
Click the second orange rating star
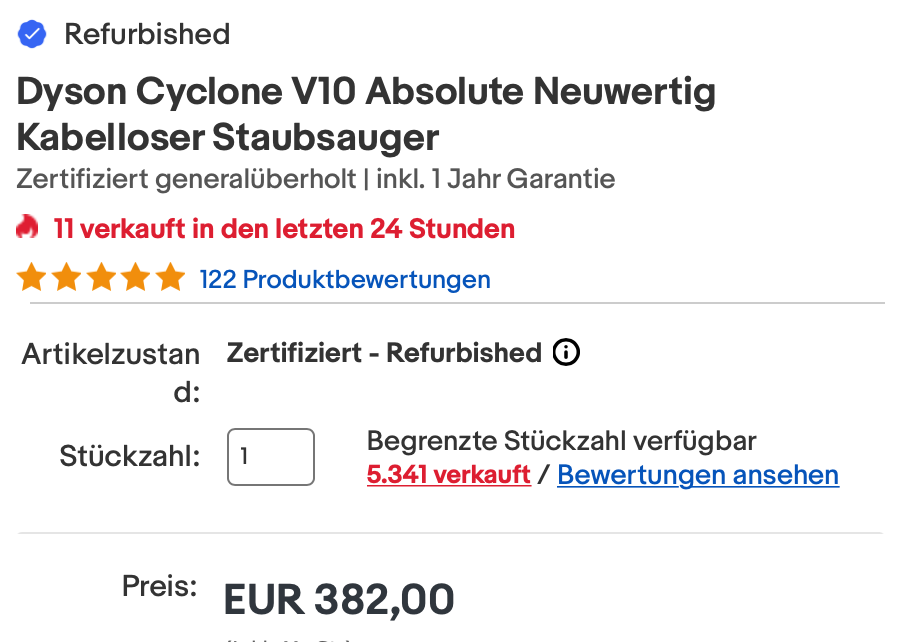[x=67, y=278]
